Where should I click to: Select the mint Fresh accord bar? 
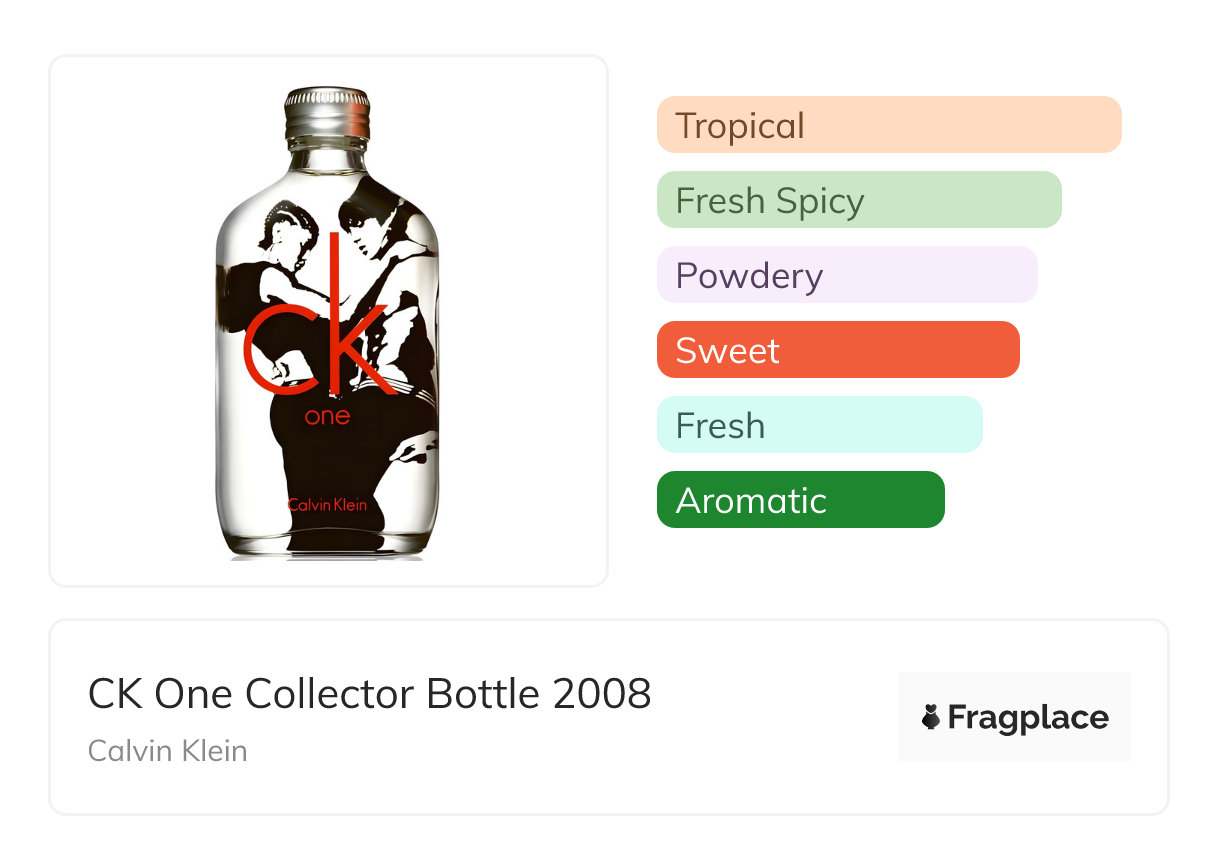click(x=819, y=425)
